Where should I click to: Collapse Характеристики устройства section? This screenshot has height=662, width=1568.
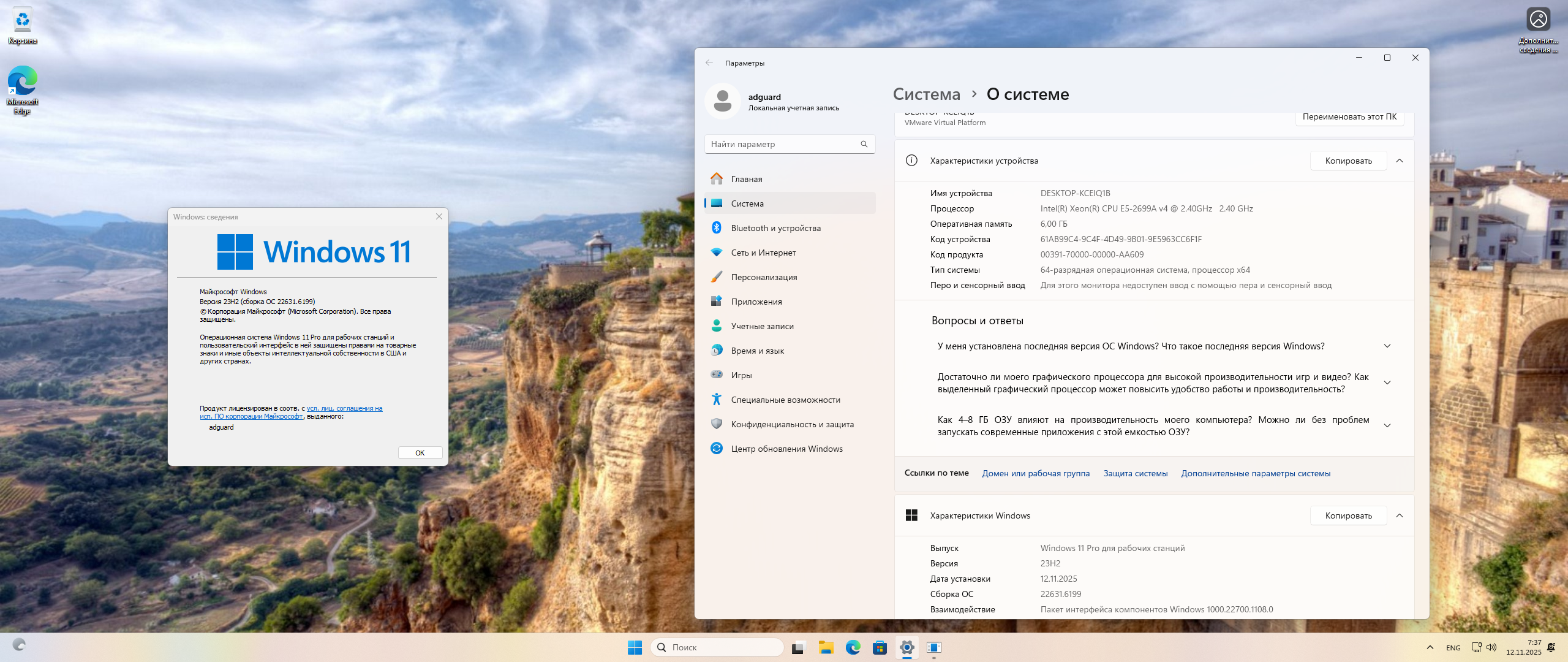pyautogui.click(x=1400, y=161)
